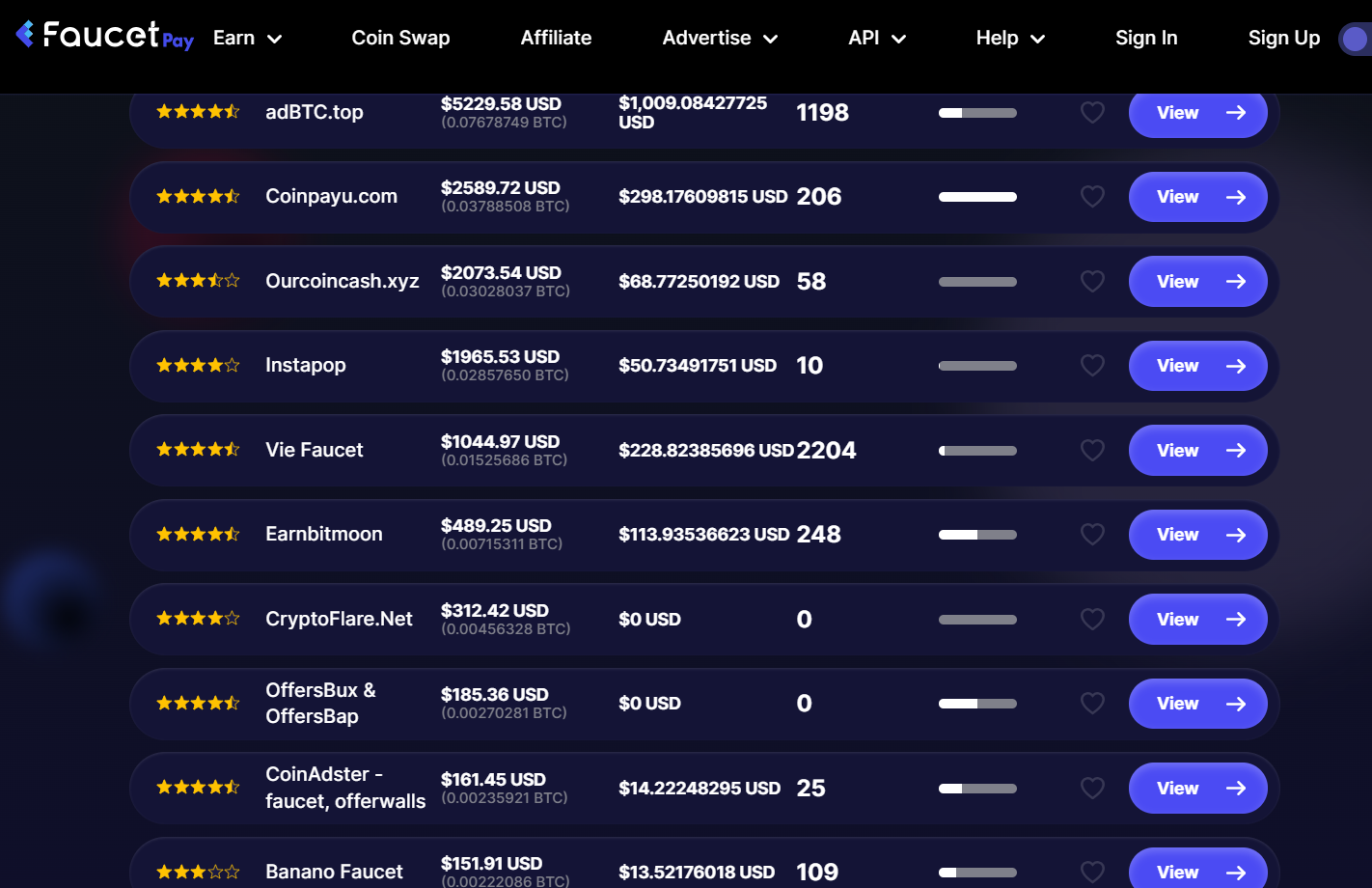Click the $5229.58 USD balance value
This screenshot has height=888, width=1372.
click(x=501, y=104)
